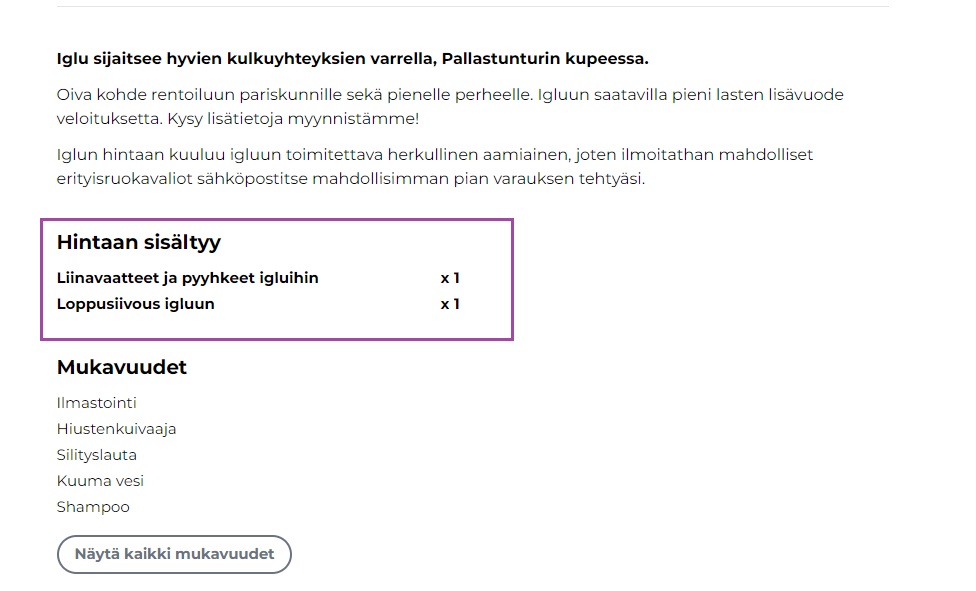The height and width of the screenshot is (591, 976).
Task: Click the x 1 quantity beside Loppusiivous
Action: [x=450, y=304]
